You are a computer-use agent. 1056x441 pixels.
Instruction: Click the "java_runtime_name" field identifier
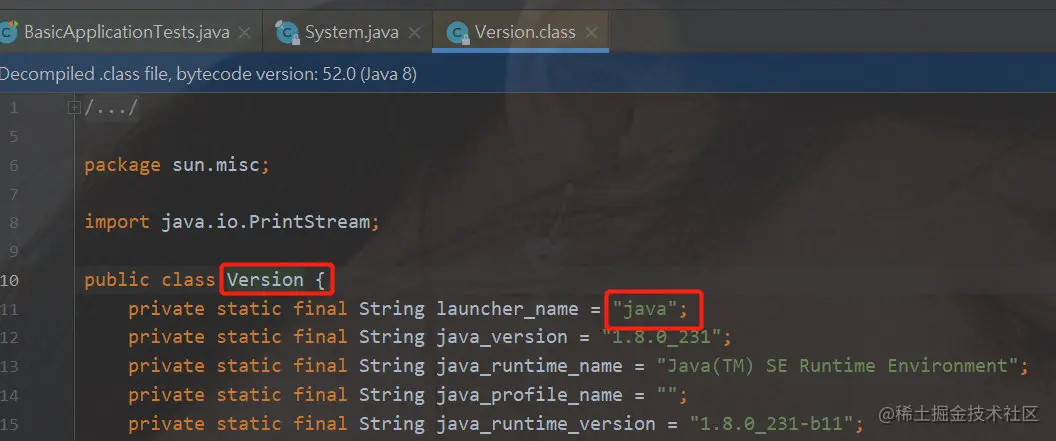click(529, 366)
